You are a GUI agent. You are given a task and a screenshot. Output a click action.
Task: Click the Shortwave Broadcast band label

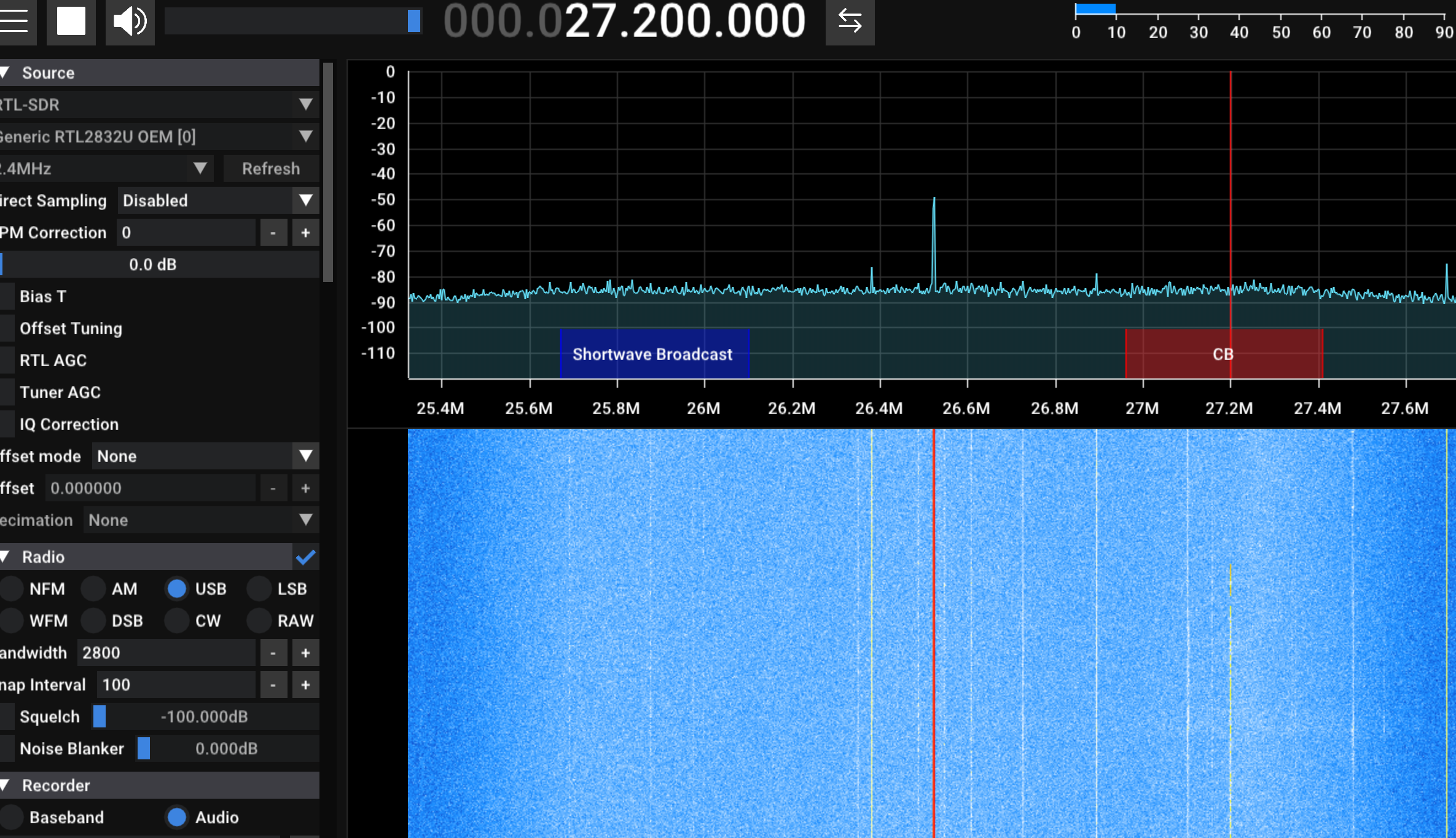point(654,354)
